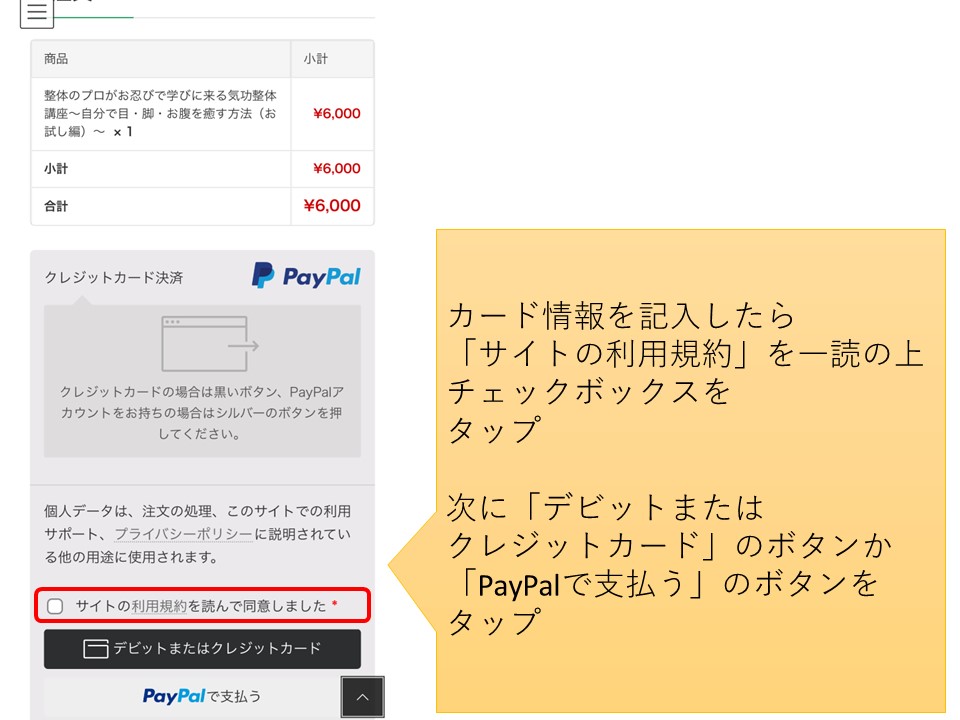Click the personal data notice text

(197, 534)
